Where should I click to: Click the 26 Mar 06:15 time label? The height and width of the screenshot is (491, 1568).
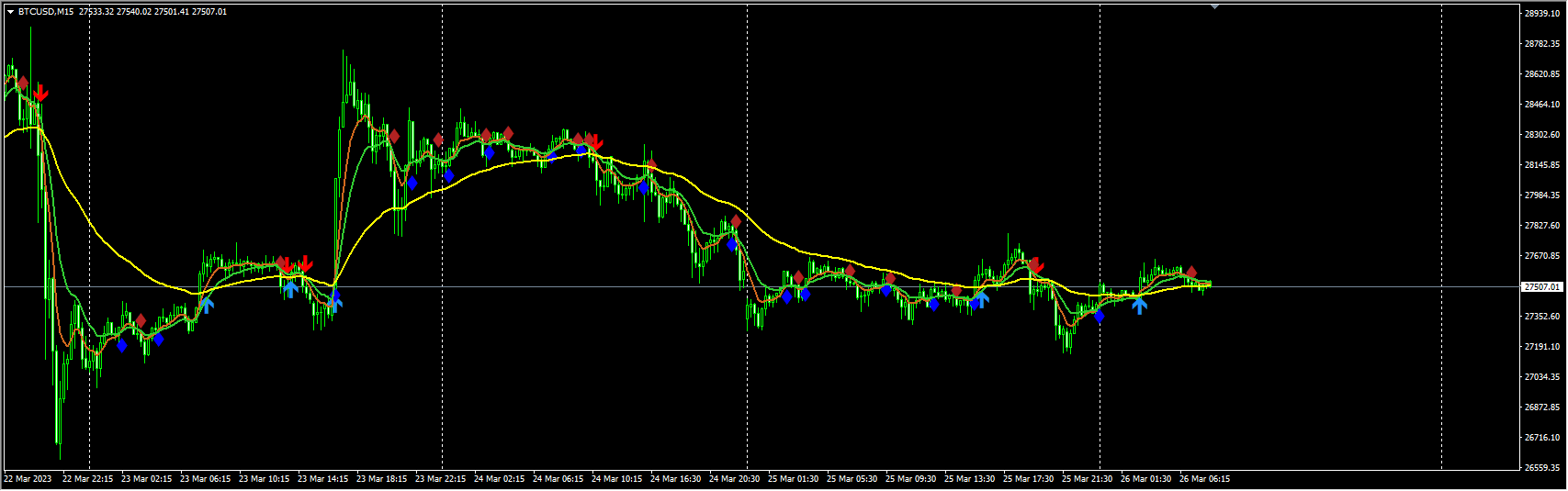1204,479
